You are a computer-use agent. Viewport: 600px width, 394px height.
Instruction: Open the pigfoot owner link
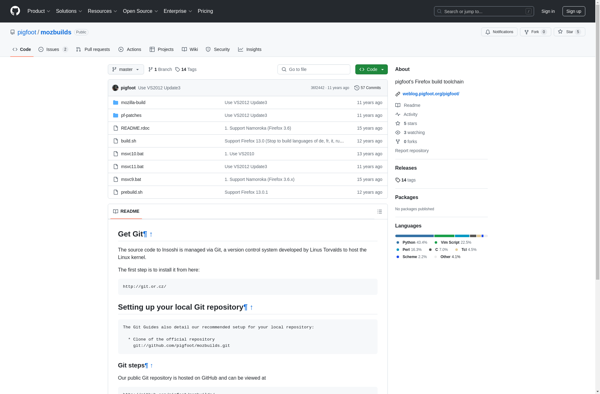tap(27, 32)
